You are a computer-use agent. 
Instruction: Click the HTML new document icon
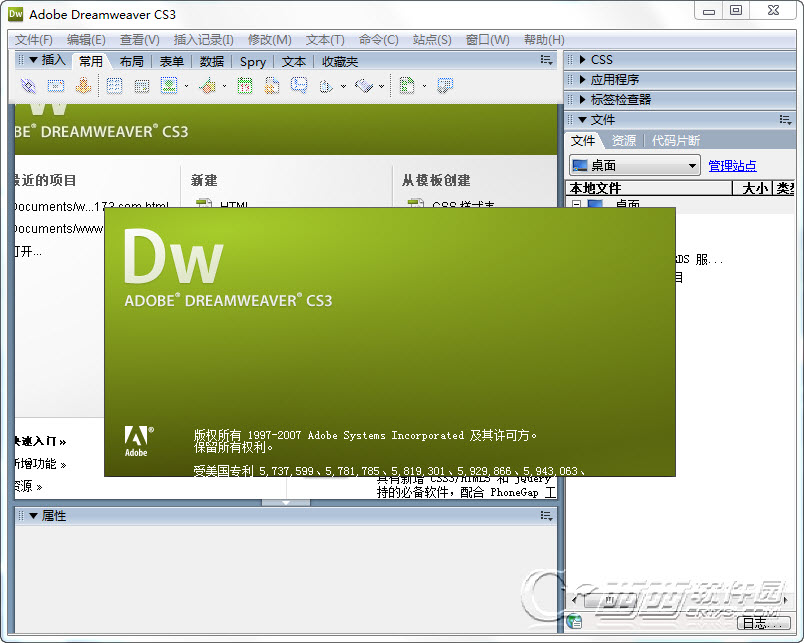click(x=204, y=203)
